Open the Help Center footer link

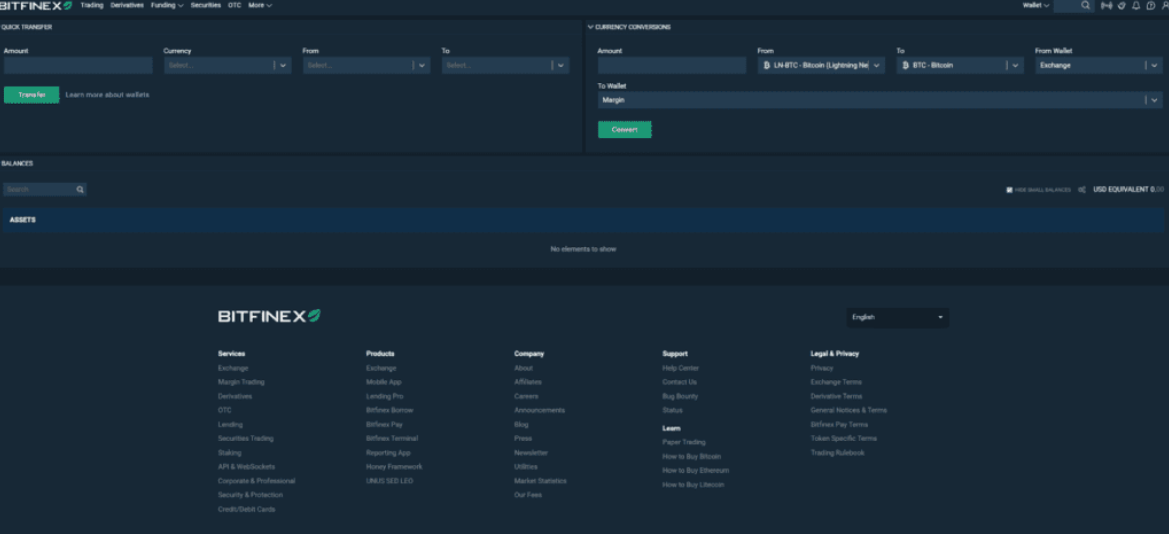coord(681,368)
